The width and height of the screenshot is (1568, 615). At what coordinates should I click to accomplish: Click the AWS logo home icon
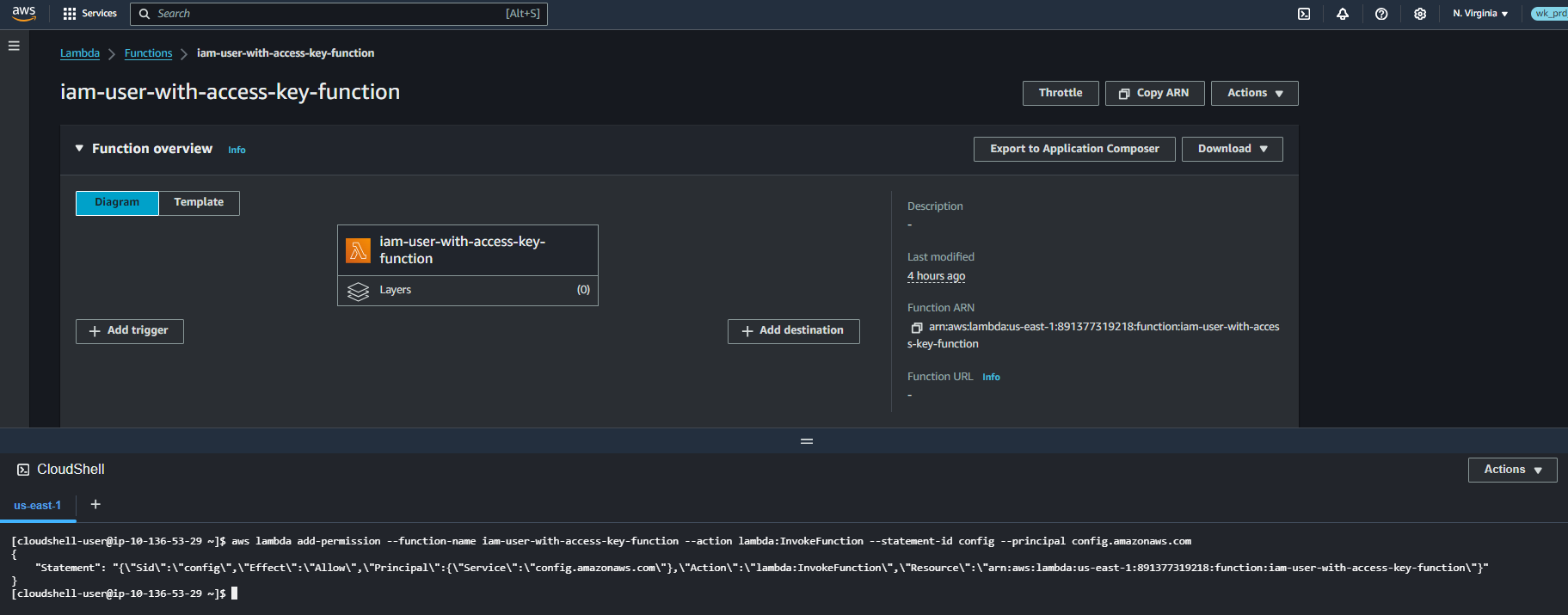click(x=24, y=13)
